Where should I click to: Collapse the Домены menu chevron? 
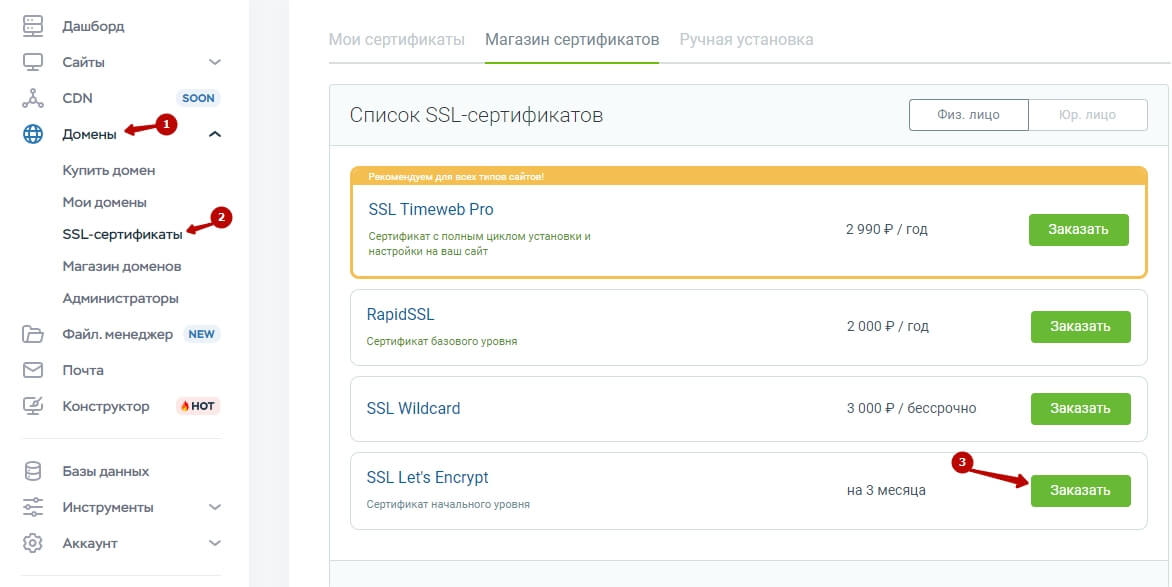[215, 134]
